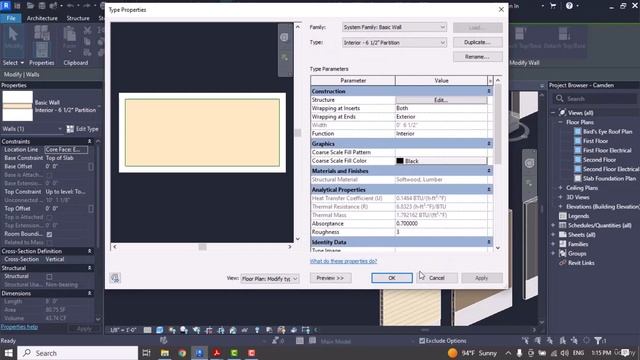
Task: Click the Bird's Eye Roof Plan view icon
Action: 578,131
